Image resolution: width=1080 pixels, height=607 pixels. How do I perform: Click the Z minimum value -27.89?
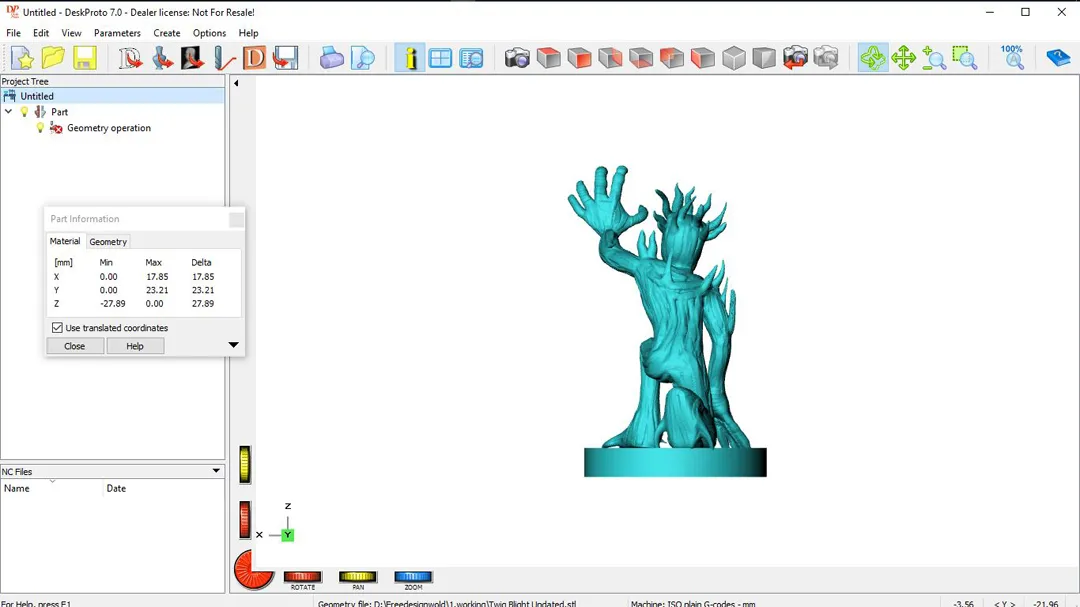tap(113, 303)
